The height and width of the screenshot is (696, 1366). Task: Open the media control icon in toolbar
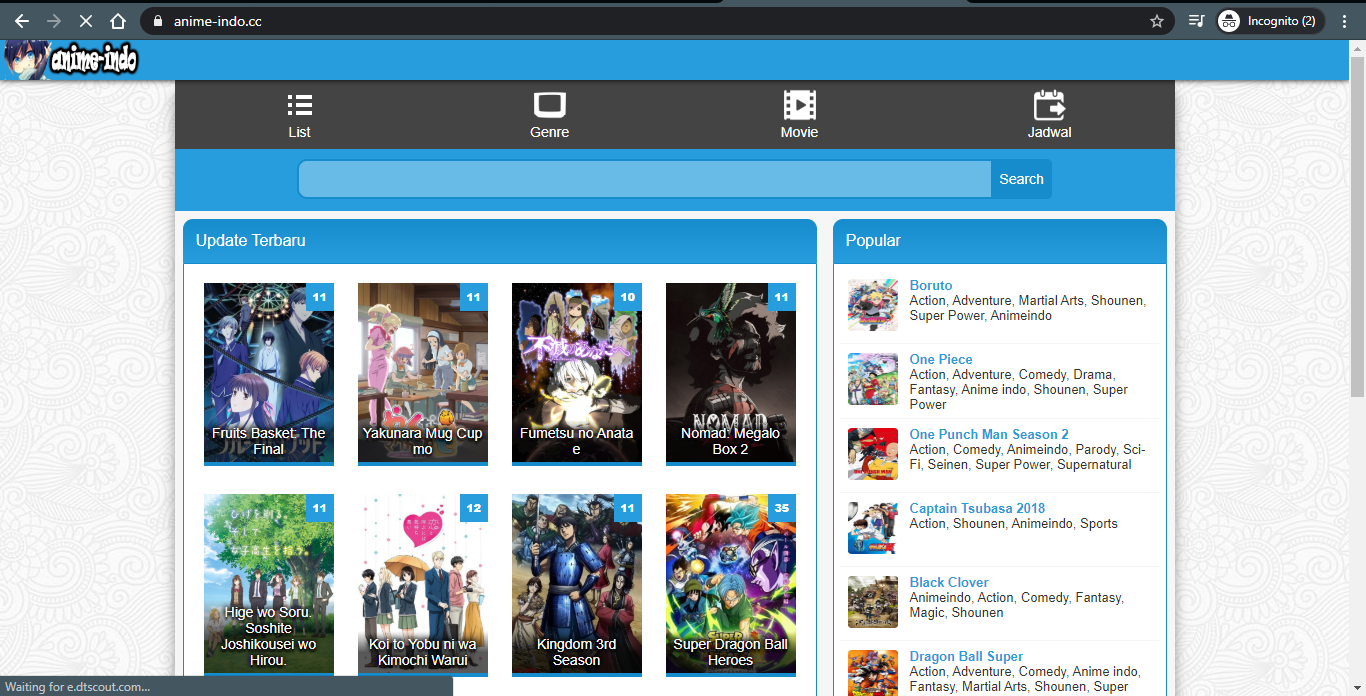pyautogui.click(x=1196, y=21)
